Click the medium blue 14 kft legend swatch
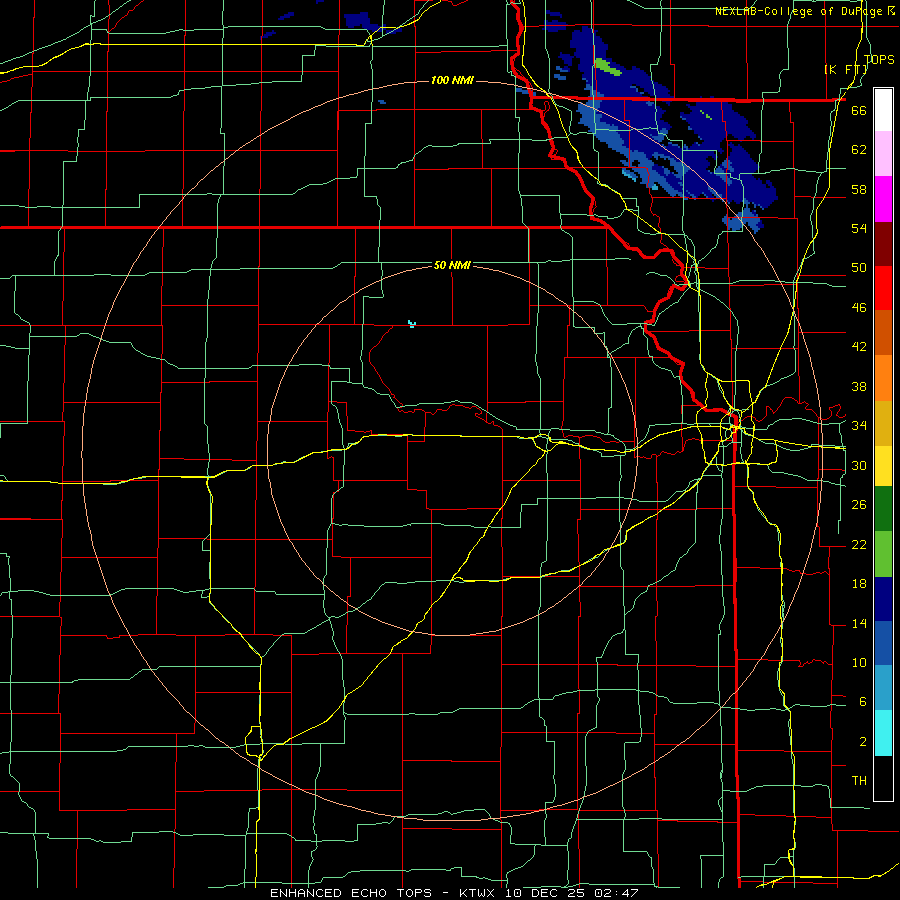The width and height of the screenshot is (900, 900). [x=883, y=643]
